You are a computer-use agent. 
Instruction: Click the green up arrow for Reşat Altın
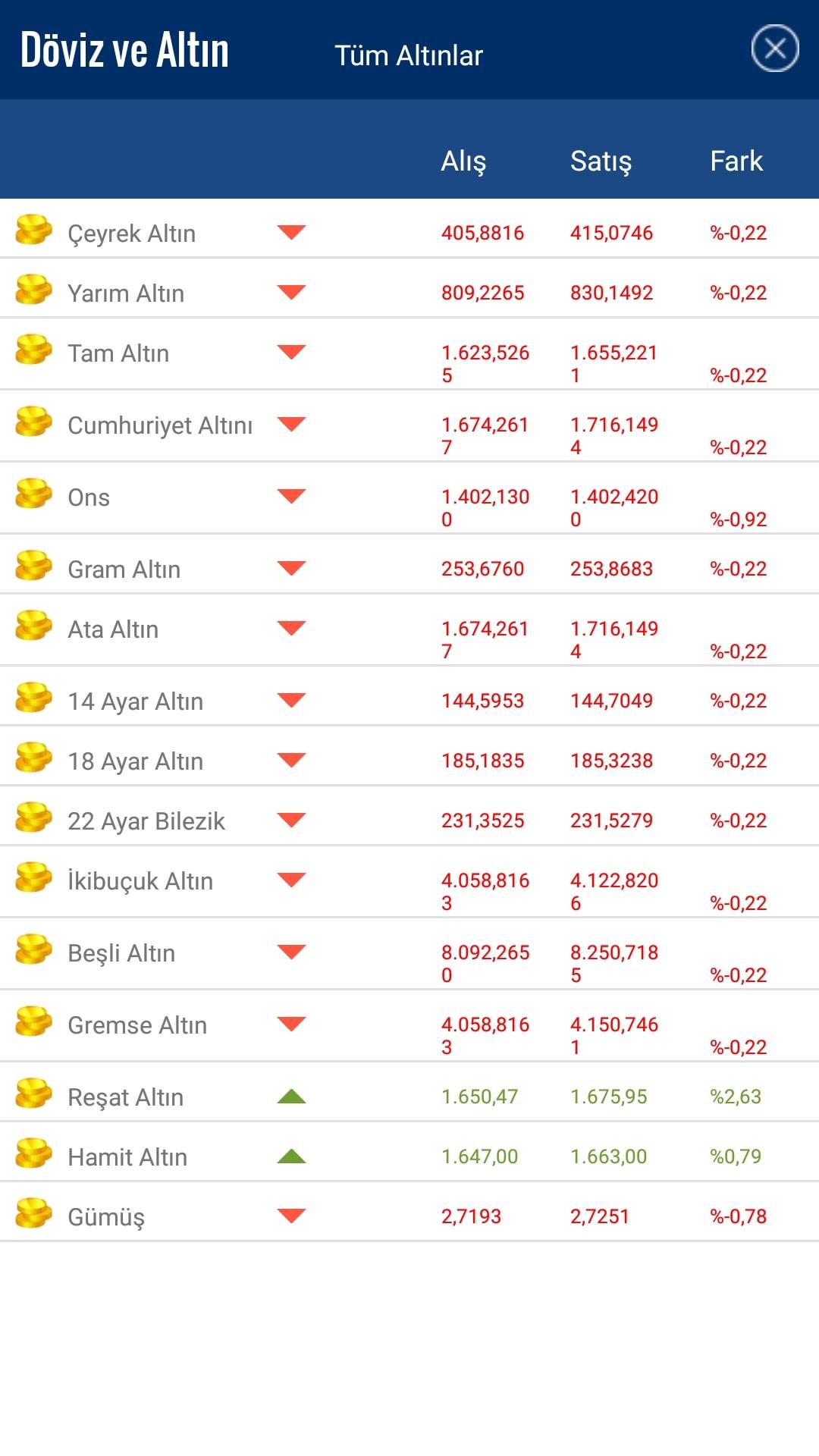[291, 1096]
